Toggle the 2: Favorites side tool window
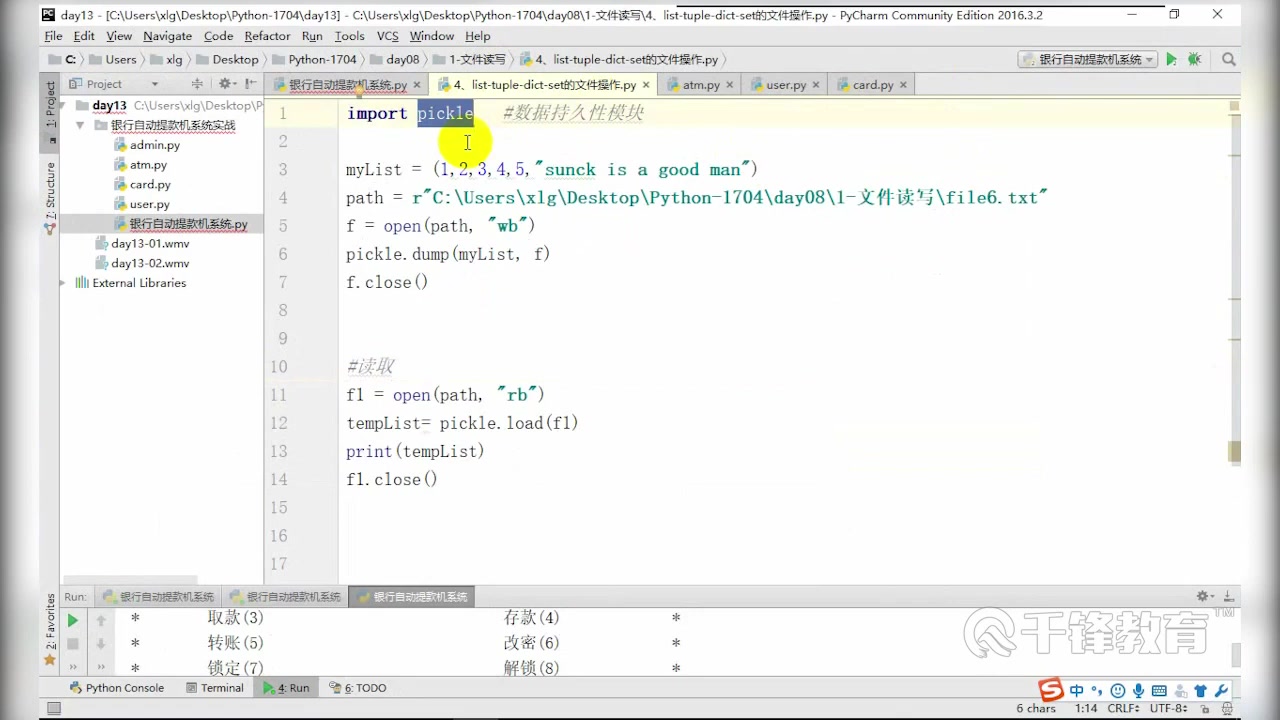1280x720 pixels. (x=50, y=630)
